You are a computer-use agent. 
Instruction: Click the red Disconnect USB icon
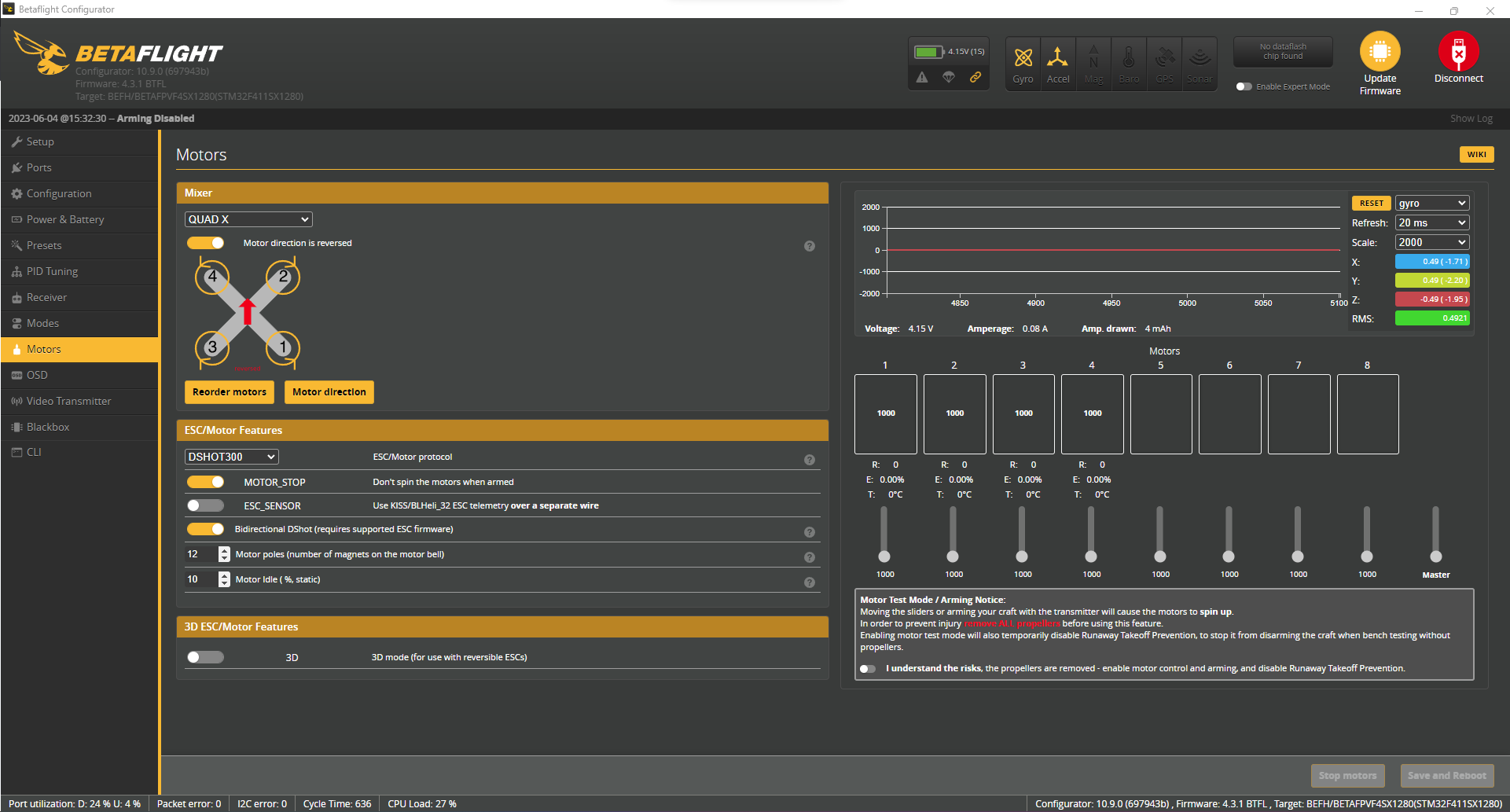pos(1459,51)
